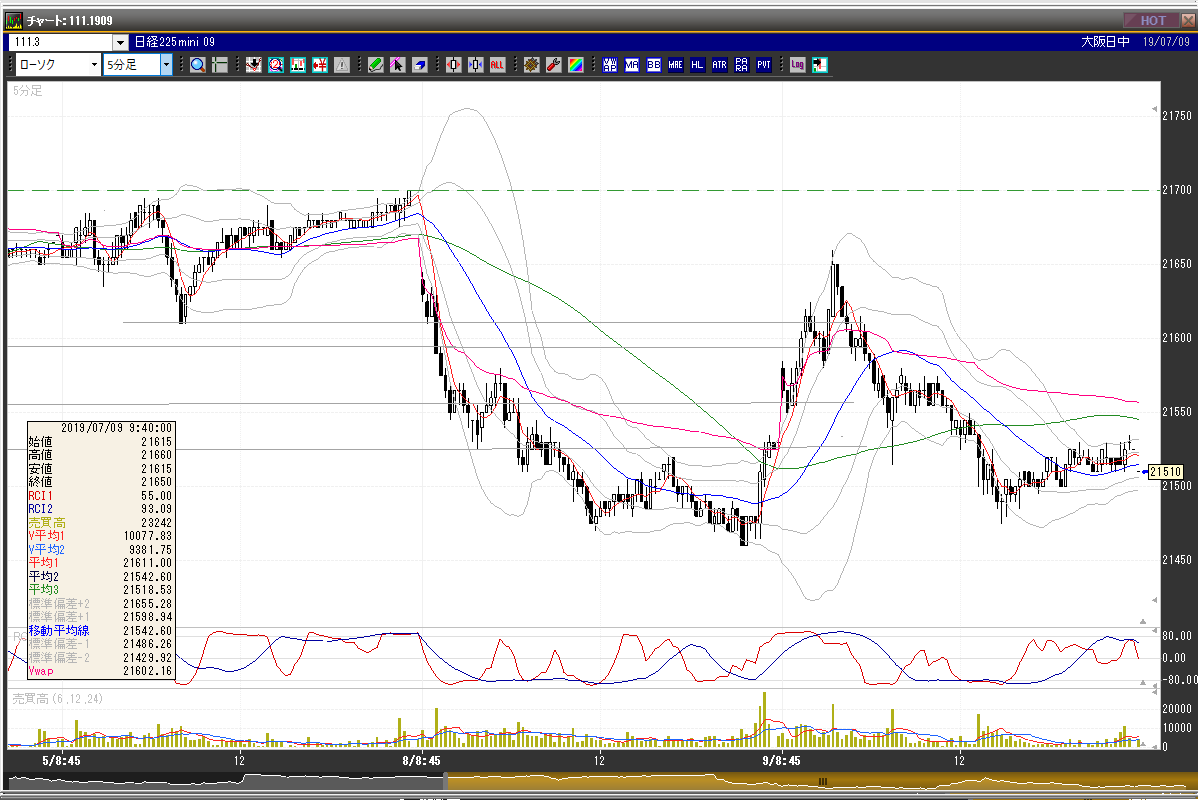Click the 8/8:45 date axis label

click(x=421, y=760)
